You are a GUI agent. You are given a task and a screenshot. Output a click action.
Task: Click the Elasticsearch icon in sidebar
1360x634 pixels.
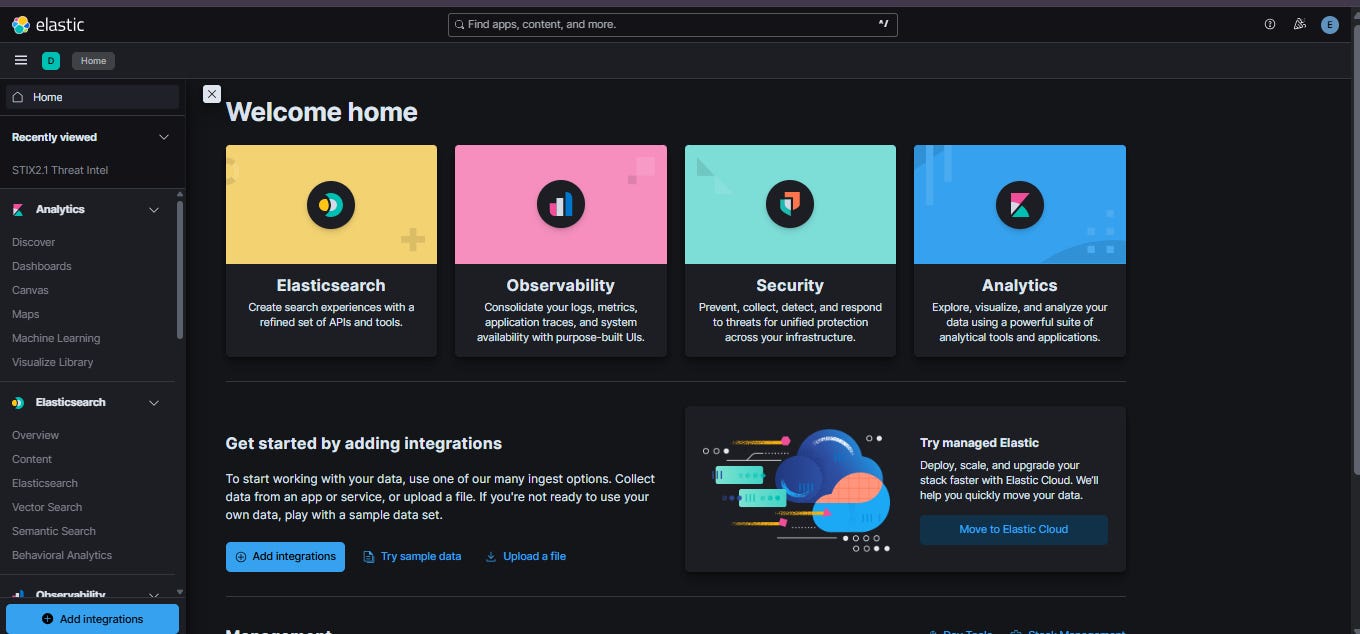(x=18, y=403)
